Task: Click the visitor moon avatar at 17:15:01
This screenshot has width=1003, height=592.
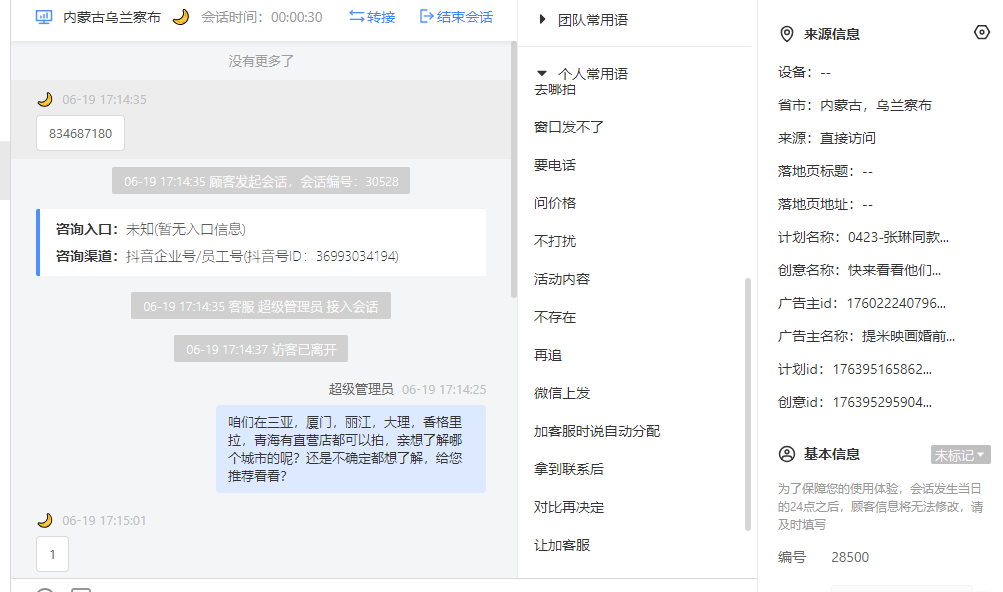Action: (45, 520)
